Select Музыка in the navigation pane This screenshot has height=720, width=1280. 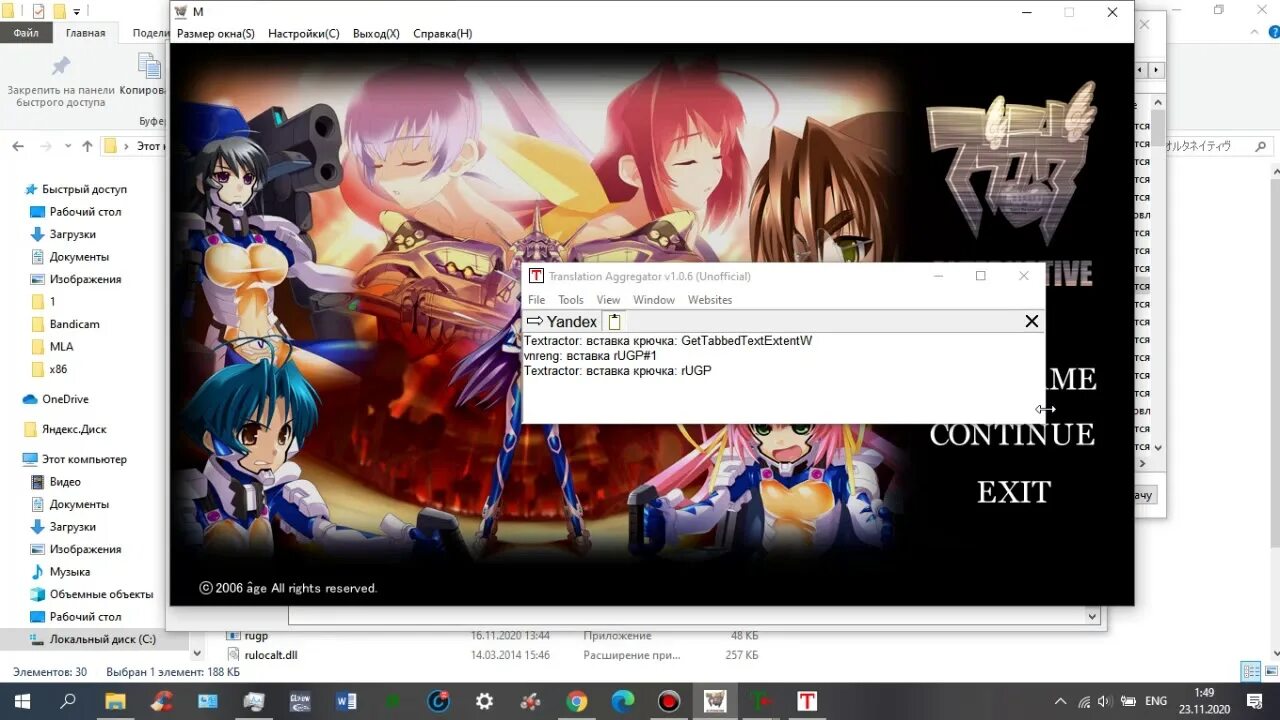coord(69,572)
